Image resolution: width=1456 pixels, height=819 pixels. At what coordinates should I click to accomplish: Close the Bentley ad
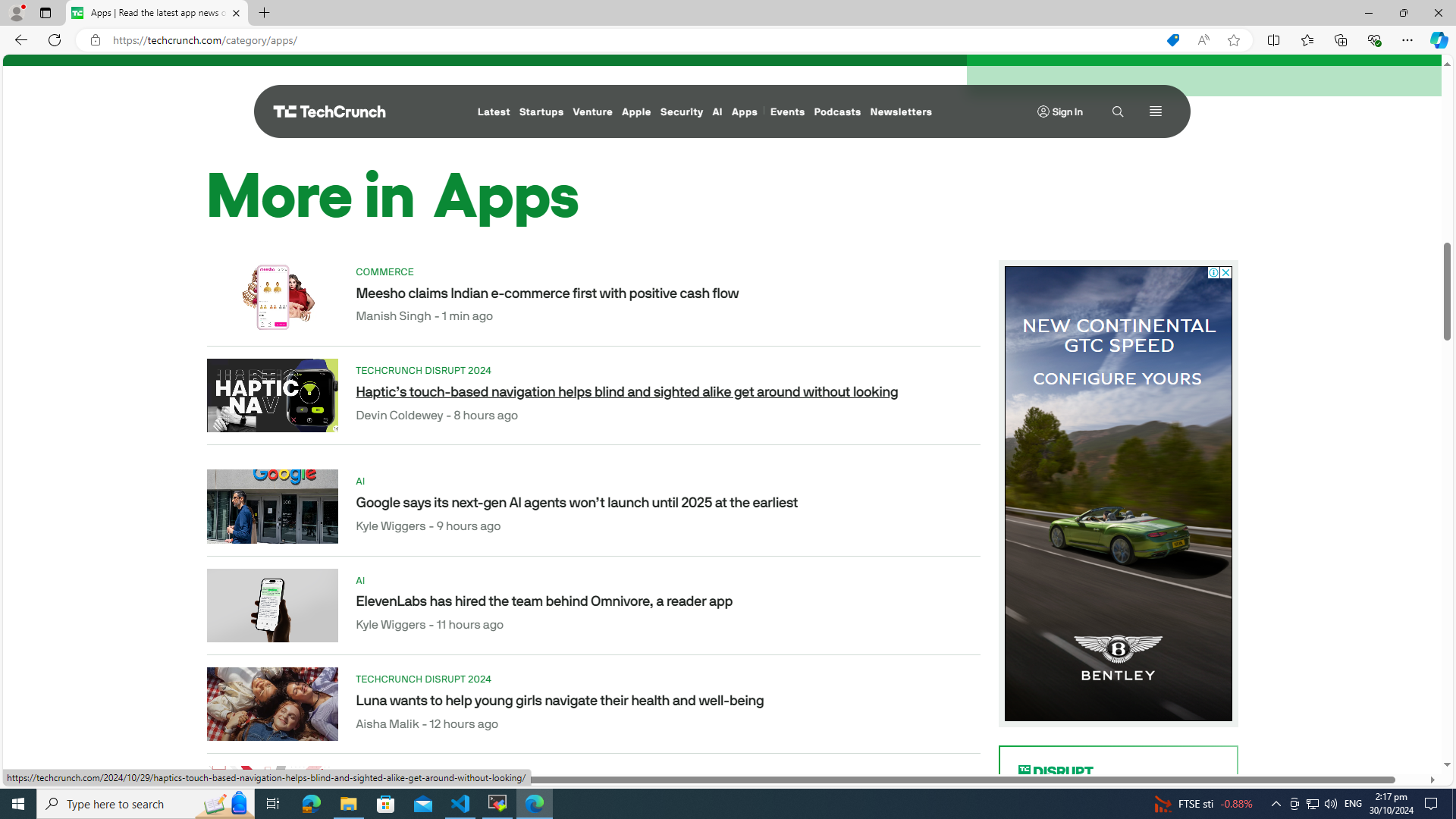point(1225,272)
